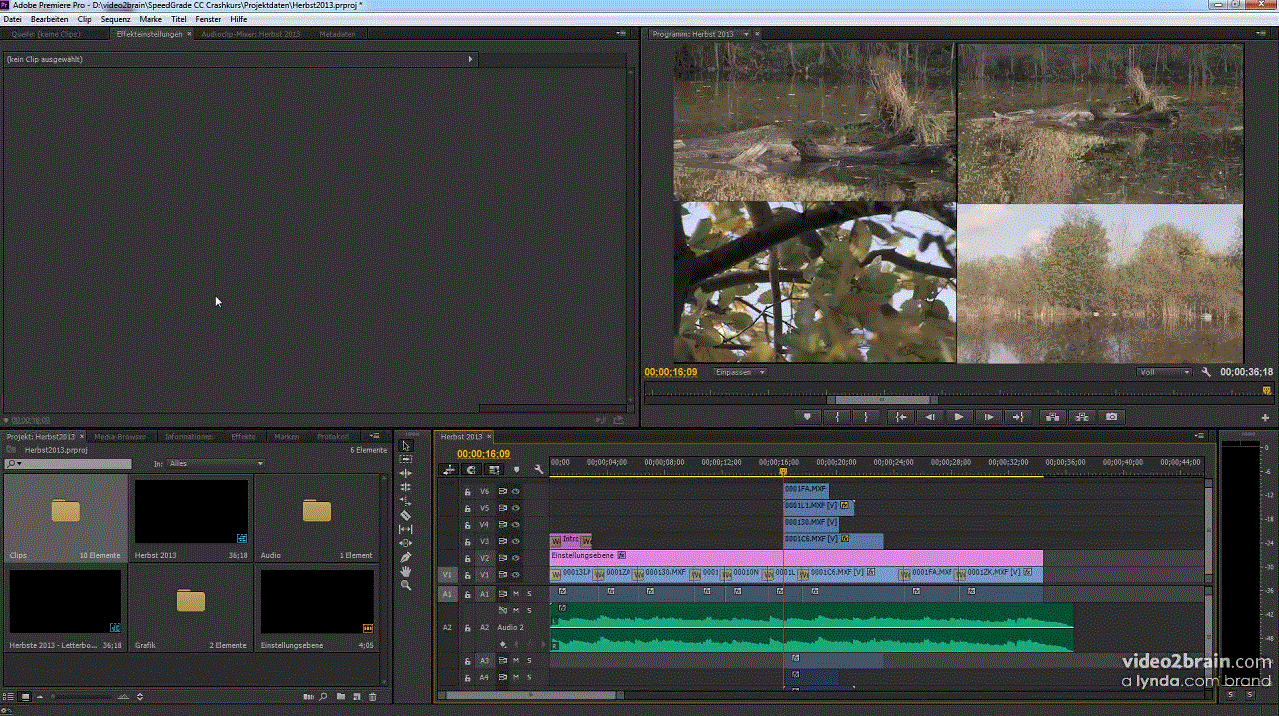Play the Program monitor sequence
The width and height of the screenshot is (1279, 716).
click(x=959, y=417)
